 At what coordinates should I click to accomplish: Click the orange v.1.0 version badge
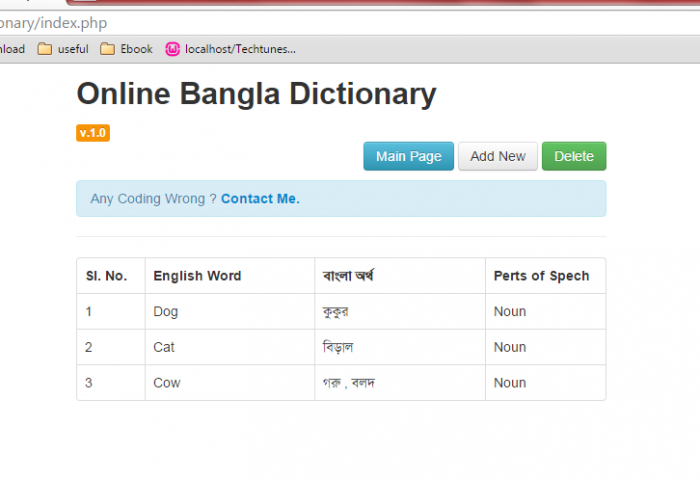93,133
